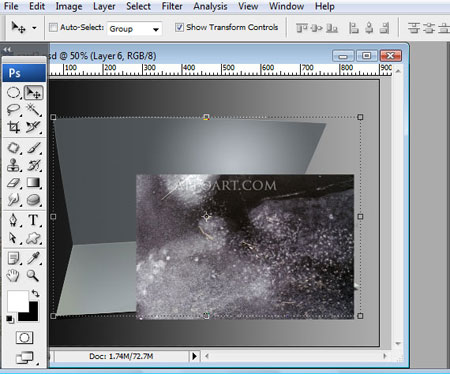
Task: Open the Auto-Select Group dropdown
Action: [134, 29]
